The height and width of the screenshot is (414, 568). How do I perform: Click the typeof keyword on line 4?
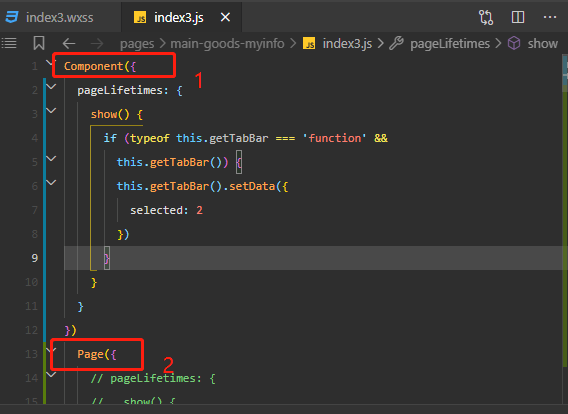pos(150,138)
